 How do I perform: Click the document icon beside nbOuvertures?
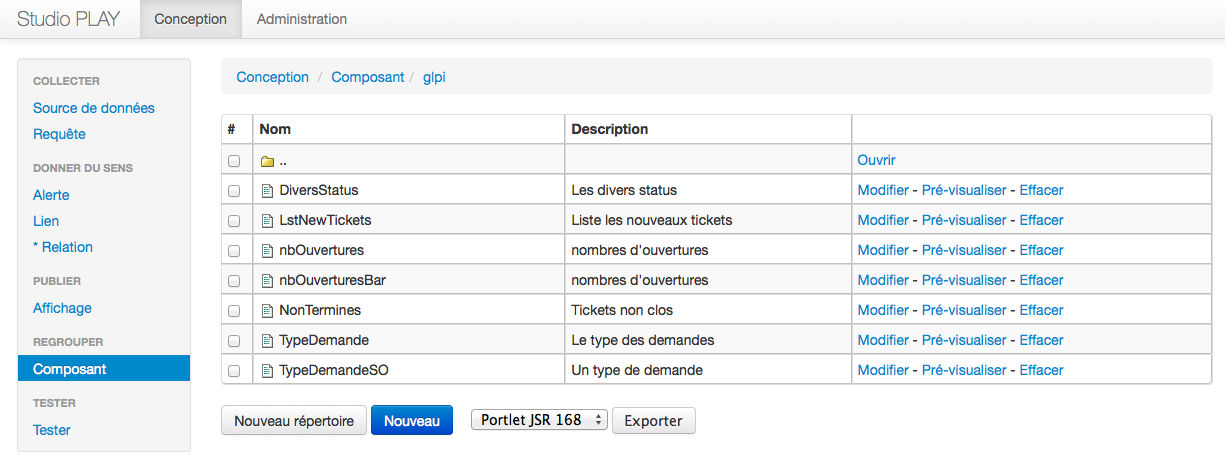(267, 251)
